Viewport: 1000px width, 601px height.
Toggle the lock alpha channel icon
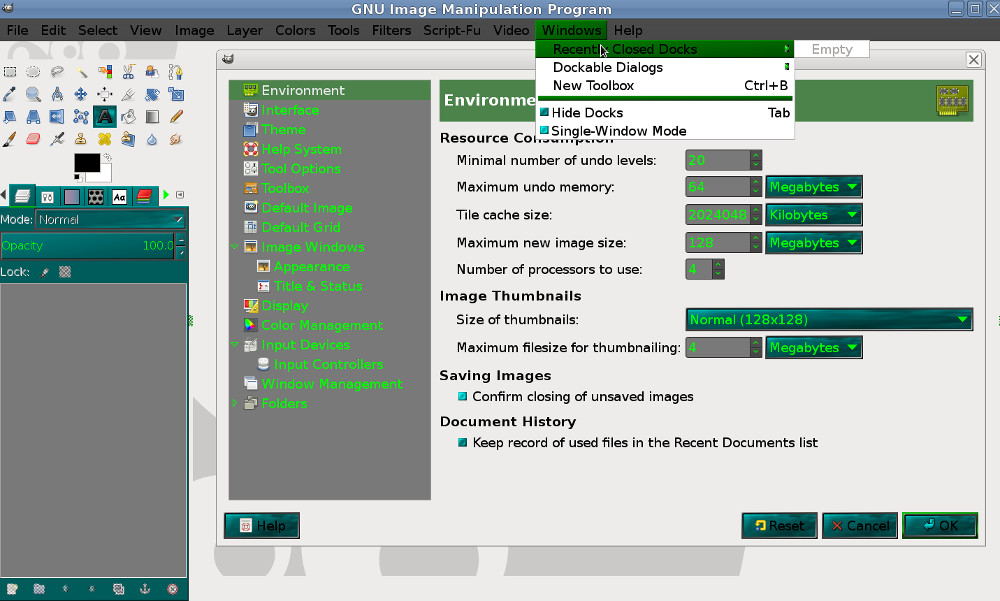coord(64,272)
